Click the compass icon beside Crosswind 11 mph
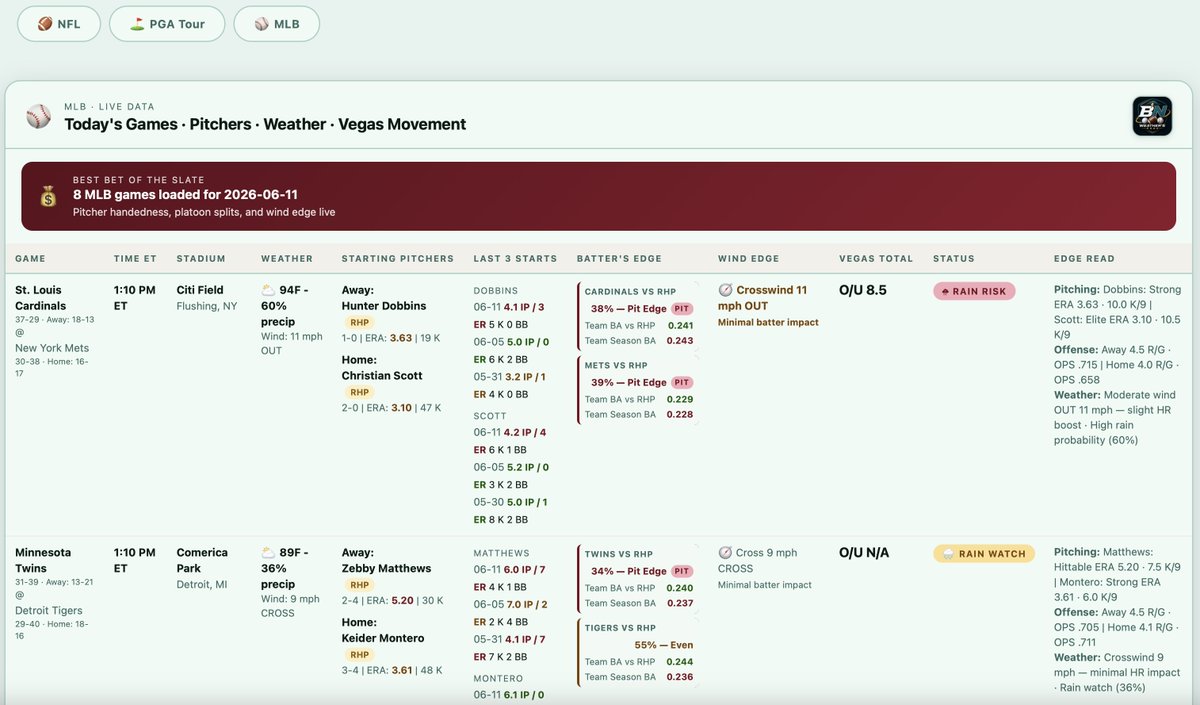The image size is (1200, 705). pos(725,290)
